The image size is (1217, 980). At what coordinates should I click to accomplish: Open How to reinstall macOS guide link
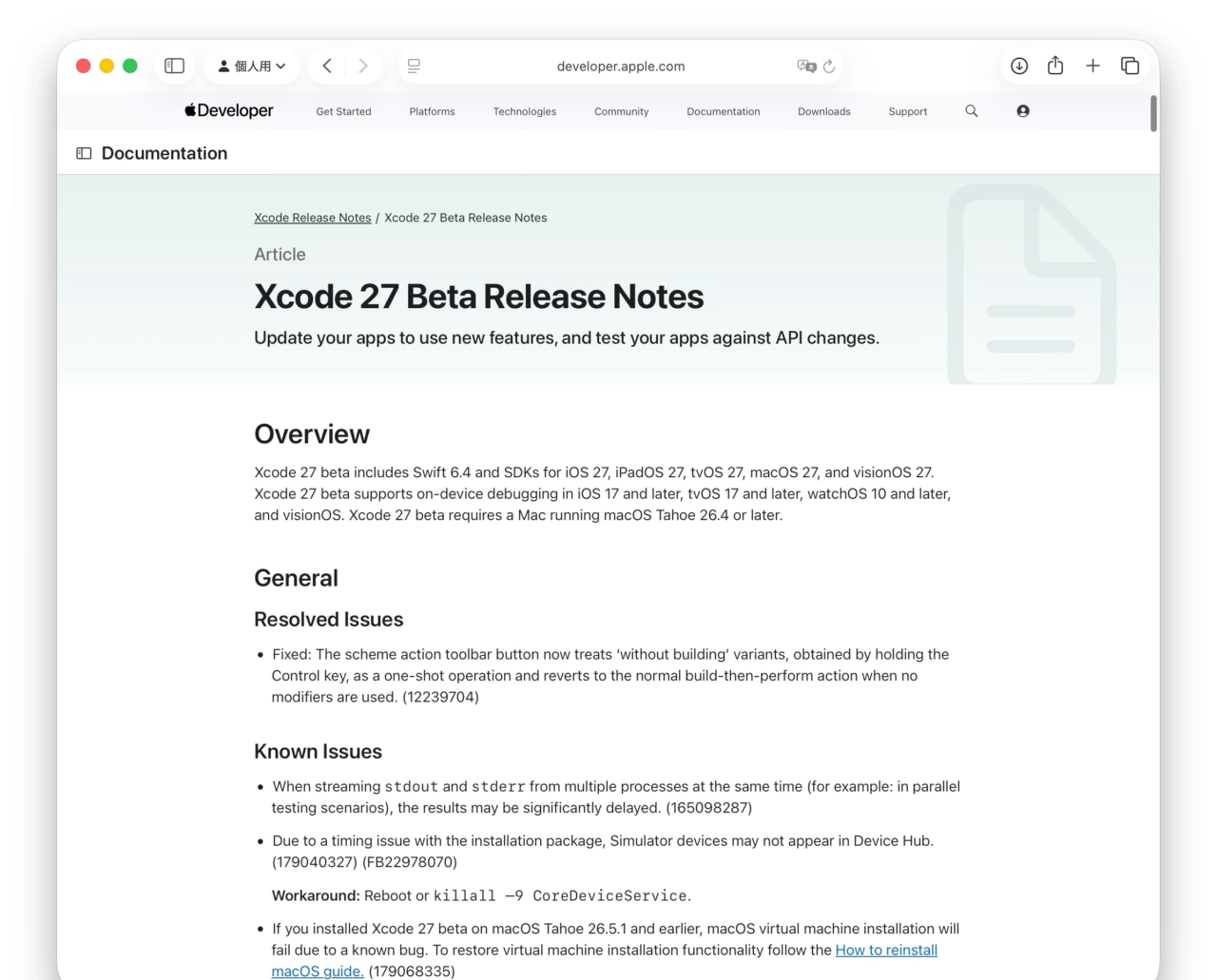click(605, 960)
